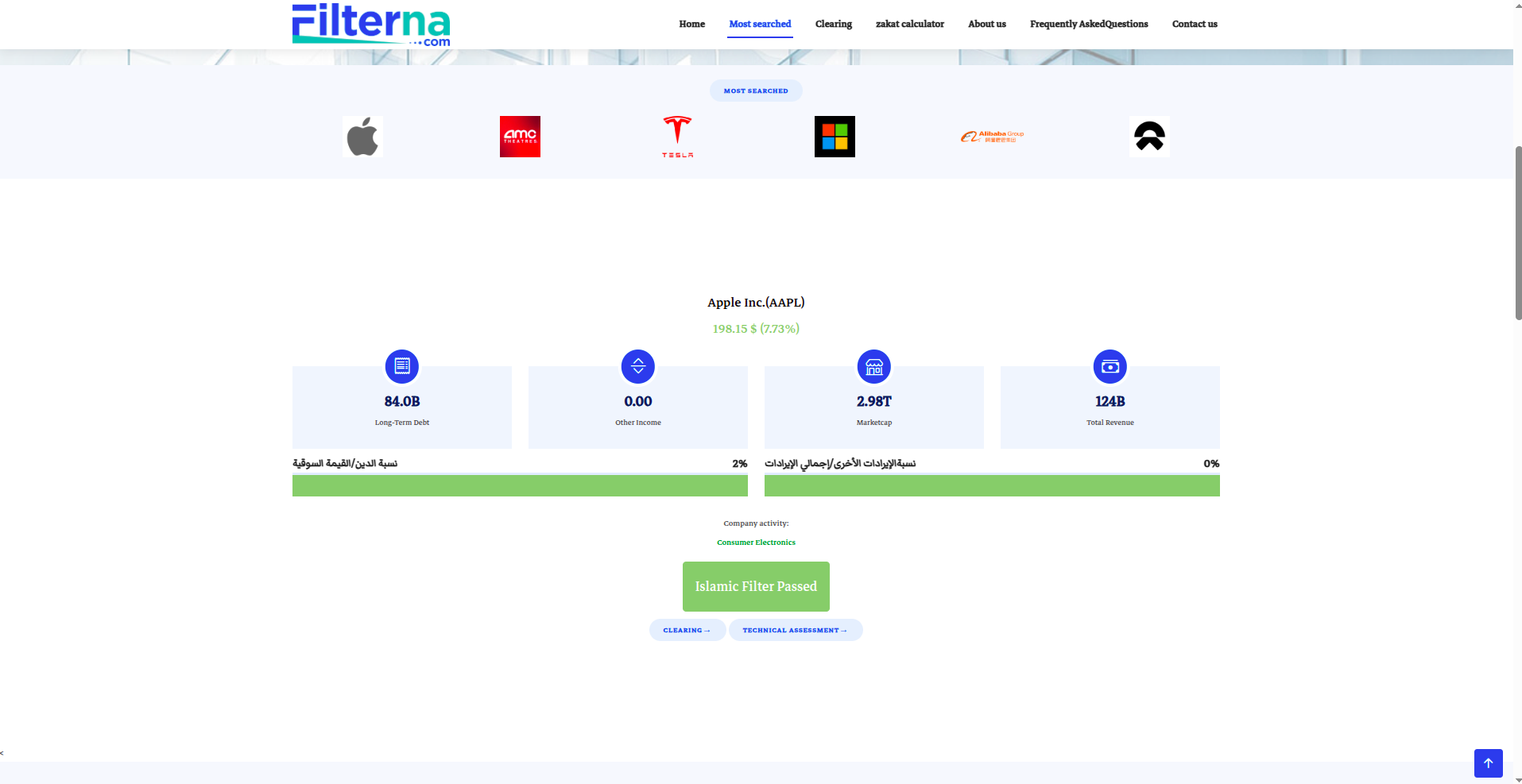
Task: Click the Apple logo in most searched
Action: point(362,137)
